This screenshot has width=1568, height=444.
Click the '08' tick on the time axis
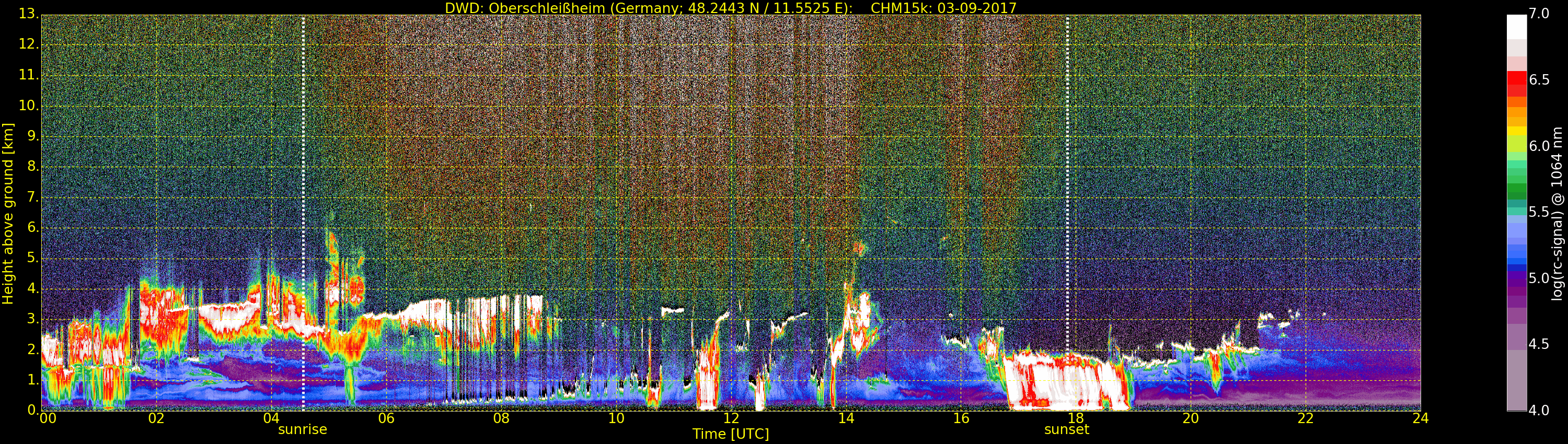point(501,418)
